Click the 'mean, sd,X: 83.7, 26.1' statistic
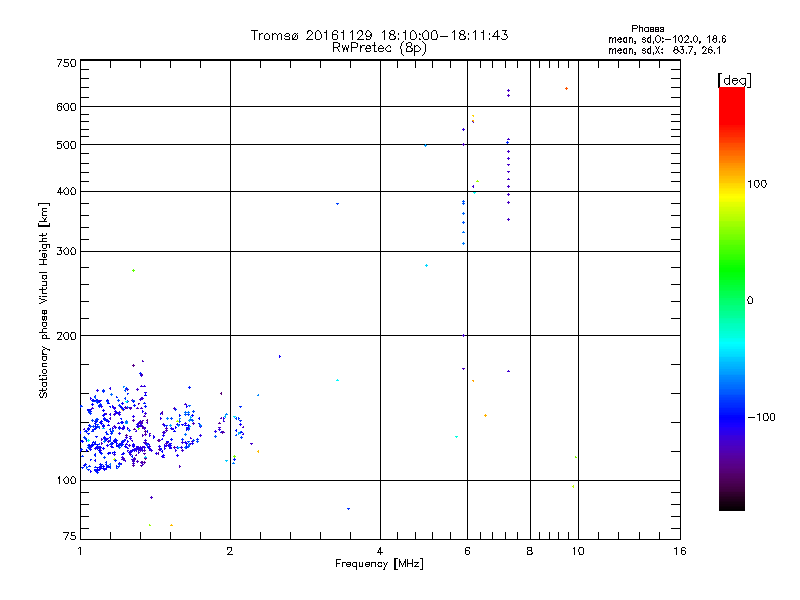The height and width of the screenshot is (600, 800). point(664,50)
